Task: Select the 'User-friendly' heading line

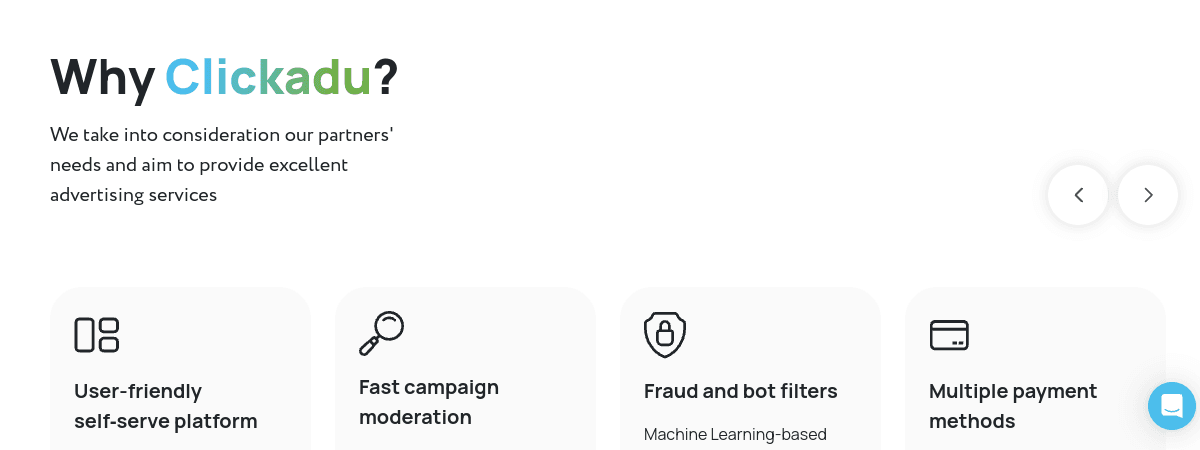Action: coord(138,391)
